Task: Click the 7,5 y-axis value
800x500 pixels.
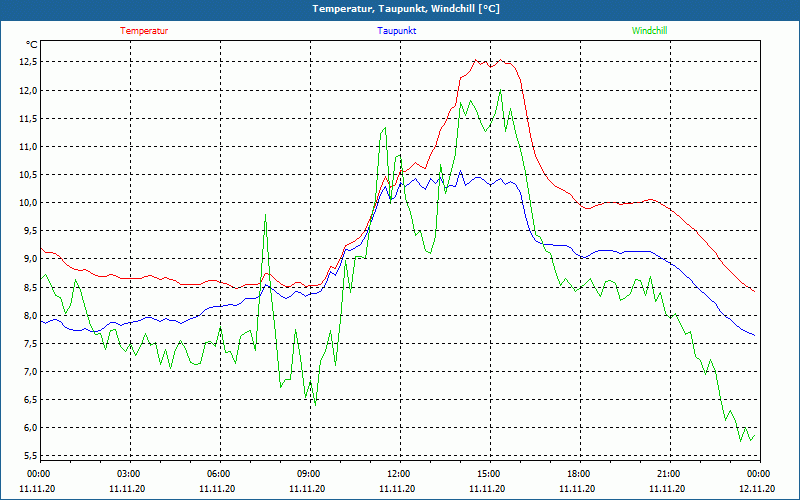Action: pyautogui.click(x=31, y=343)
